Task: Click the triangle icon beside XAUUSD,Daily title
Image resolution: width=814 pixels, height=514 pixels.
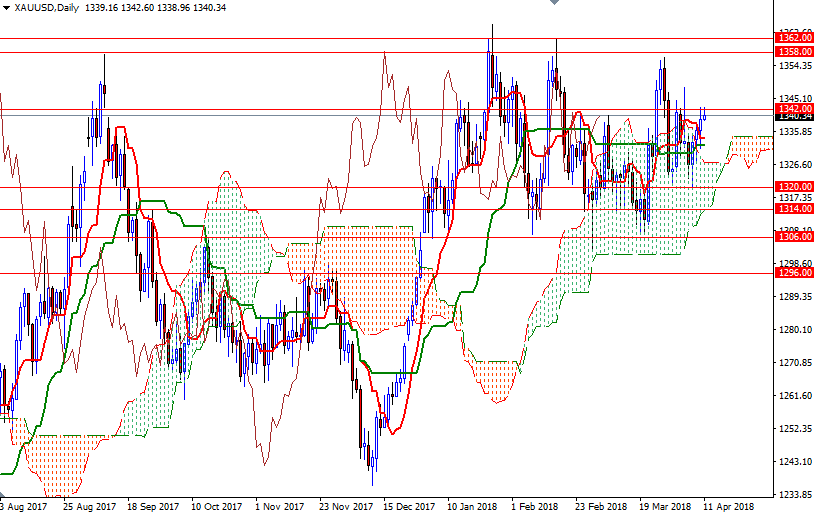Action: (7, 8)
